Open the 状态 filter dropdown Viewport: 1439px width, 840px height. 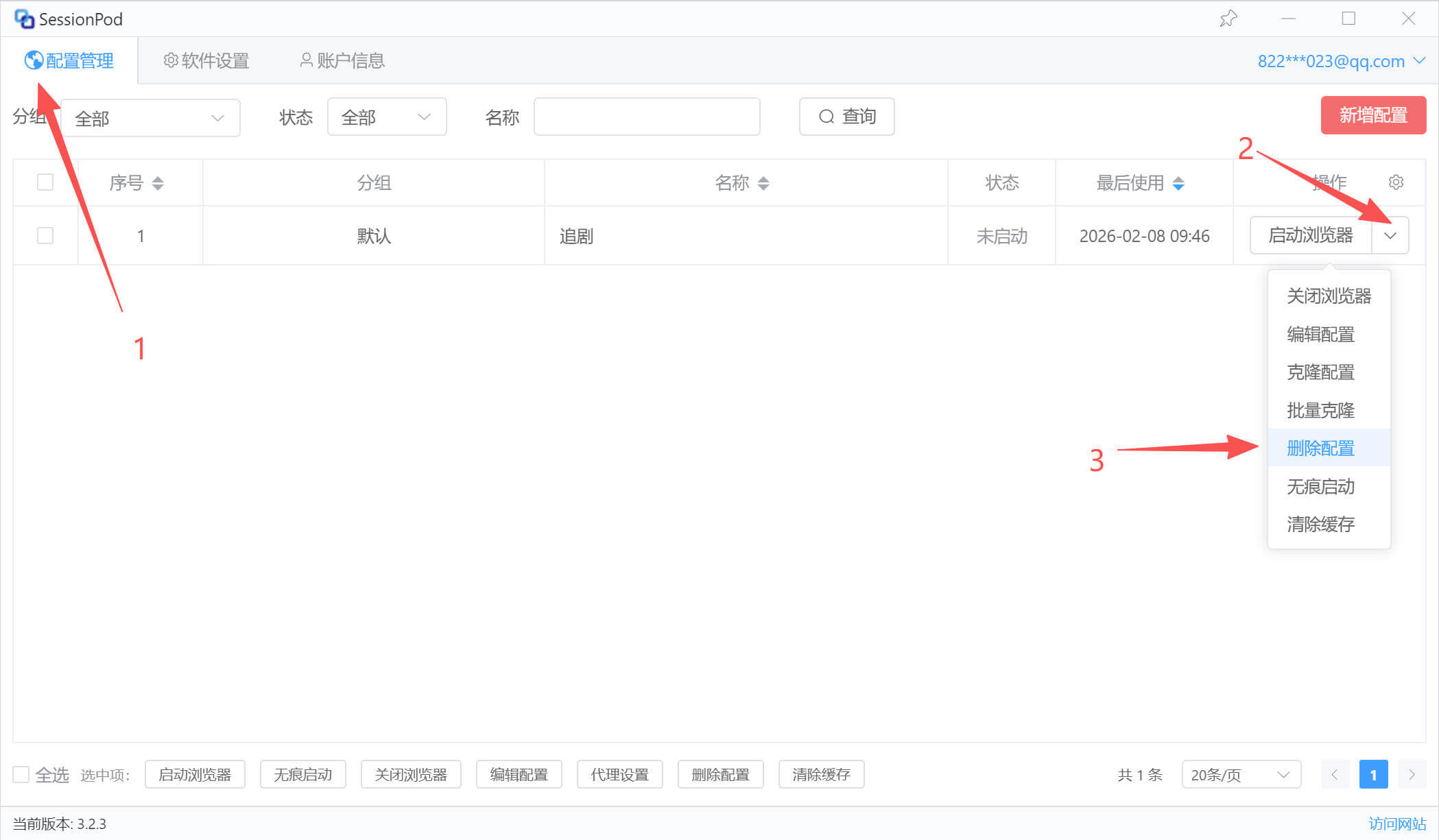coord(386,117)
